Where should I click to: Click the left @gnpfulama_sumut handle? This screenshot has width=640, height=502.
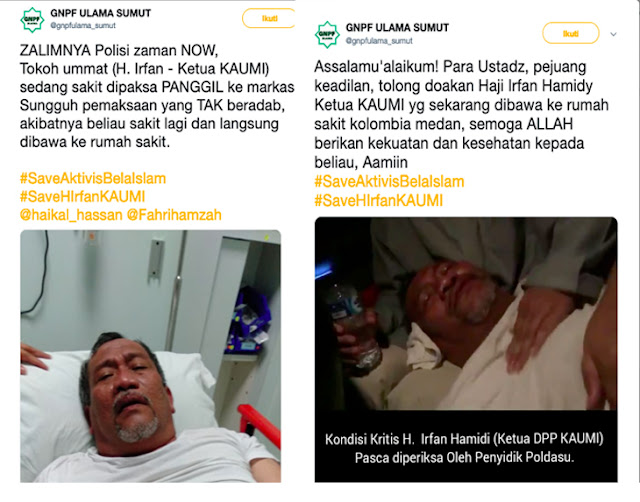83,25
